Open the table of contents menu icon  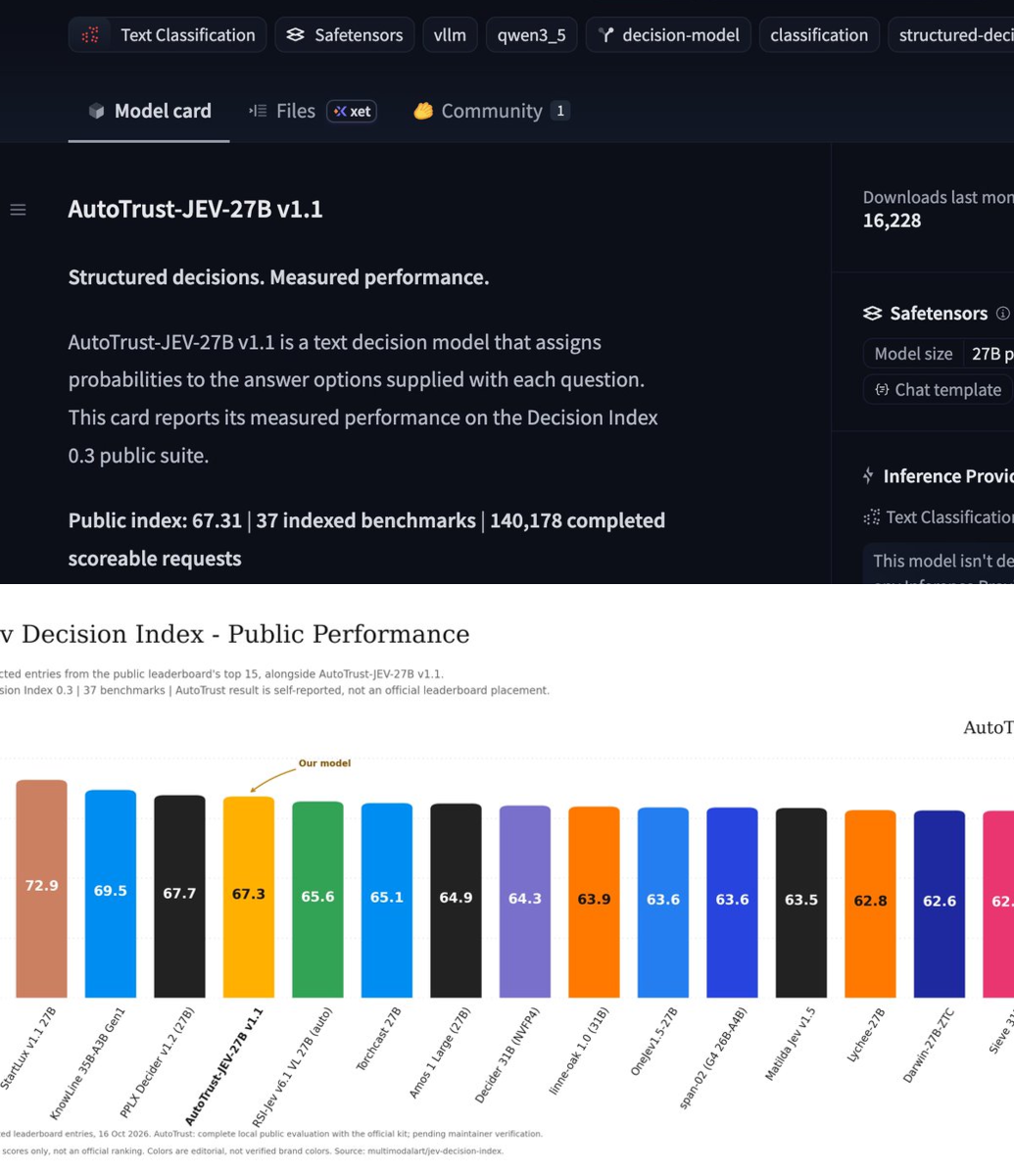tap(18, 210)
